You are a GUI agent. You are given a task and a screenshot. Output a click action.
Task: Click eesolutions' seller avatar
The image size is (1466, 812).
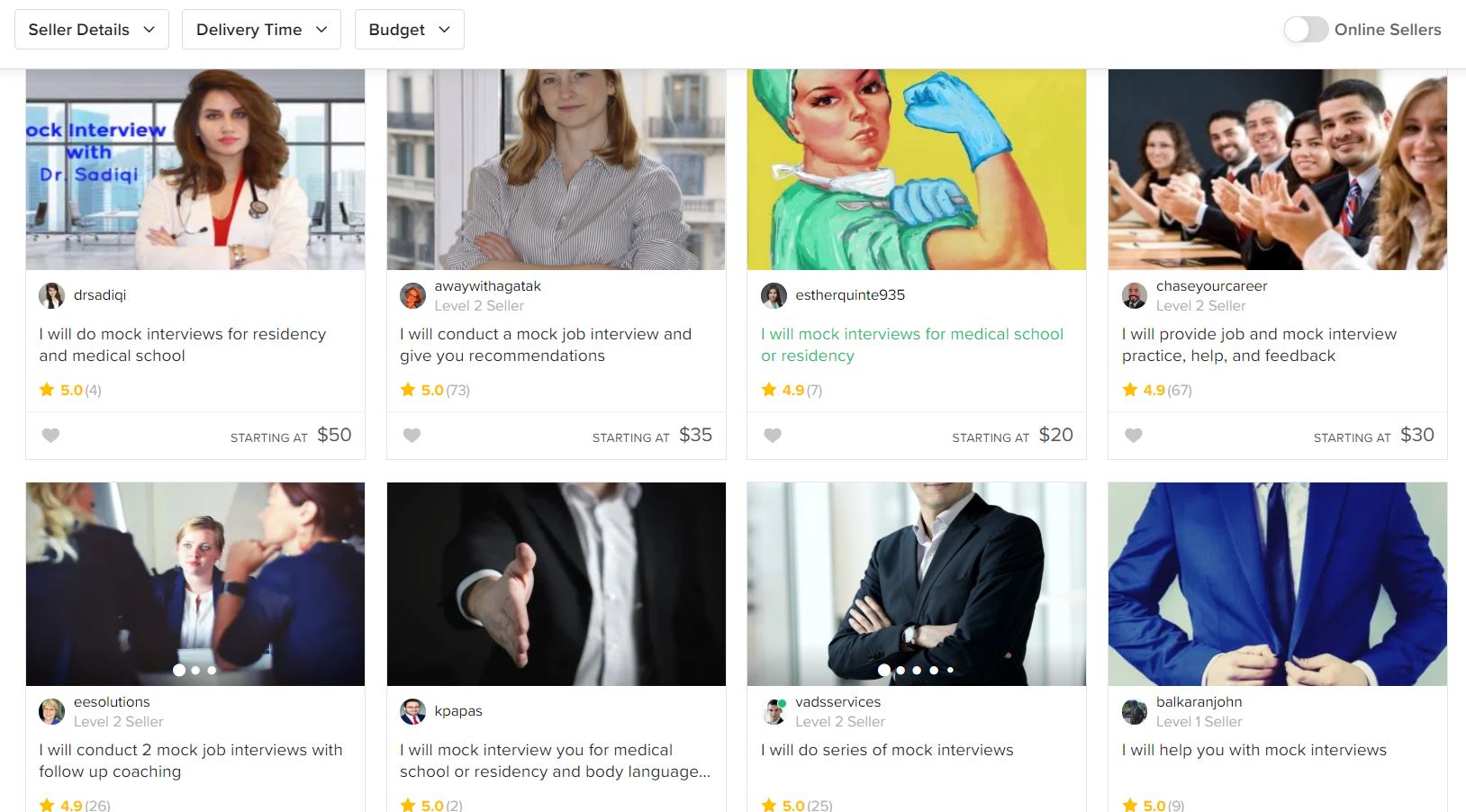click(51, 711)
